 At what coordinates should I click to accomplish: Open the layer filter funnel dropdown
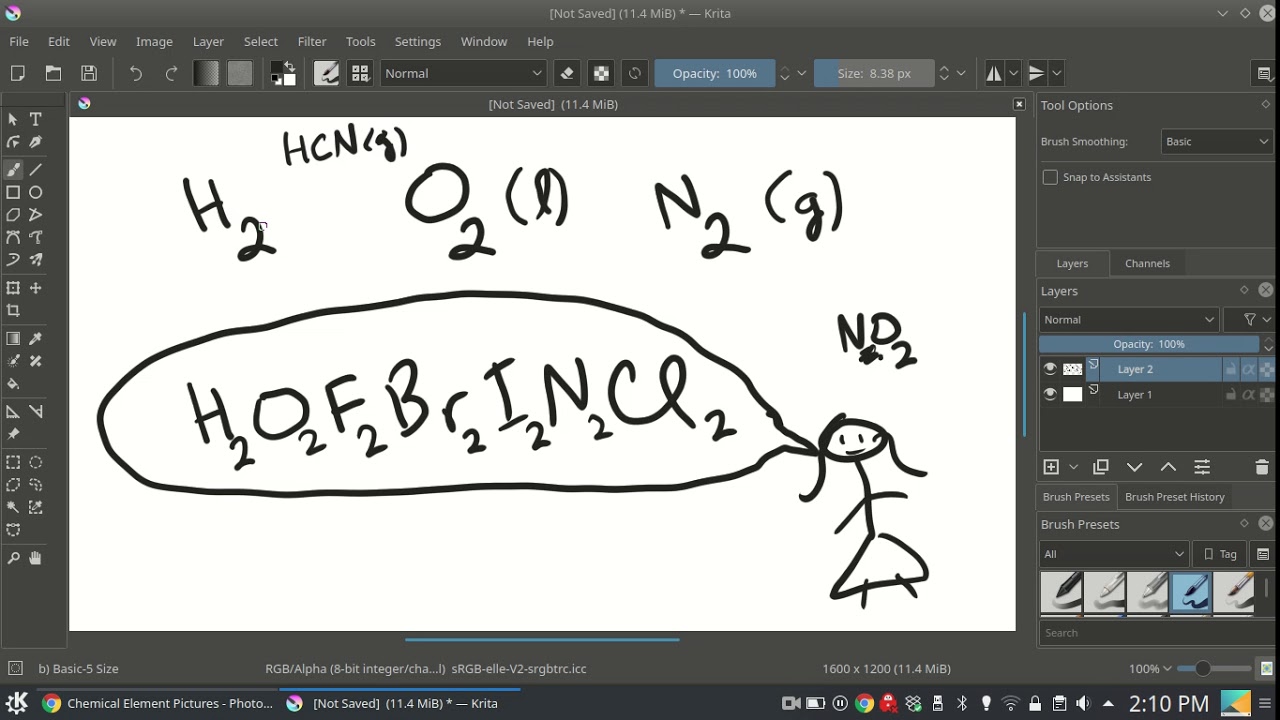tap(1256, 320)
